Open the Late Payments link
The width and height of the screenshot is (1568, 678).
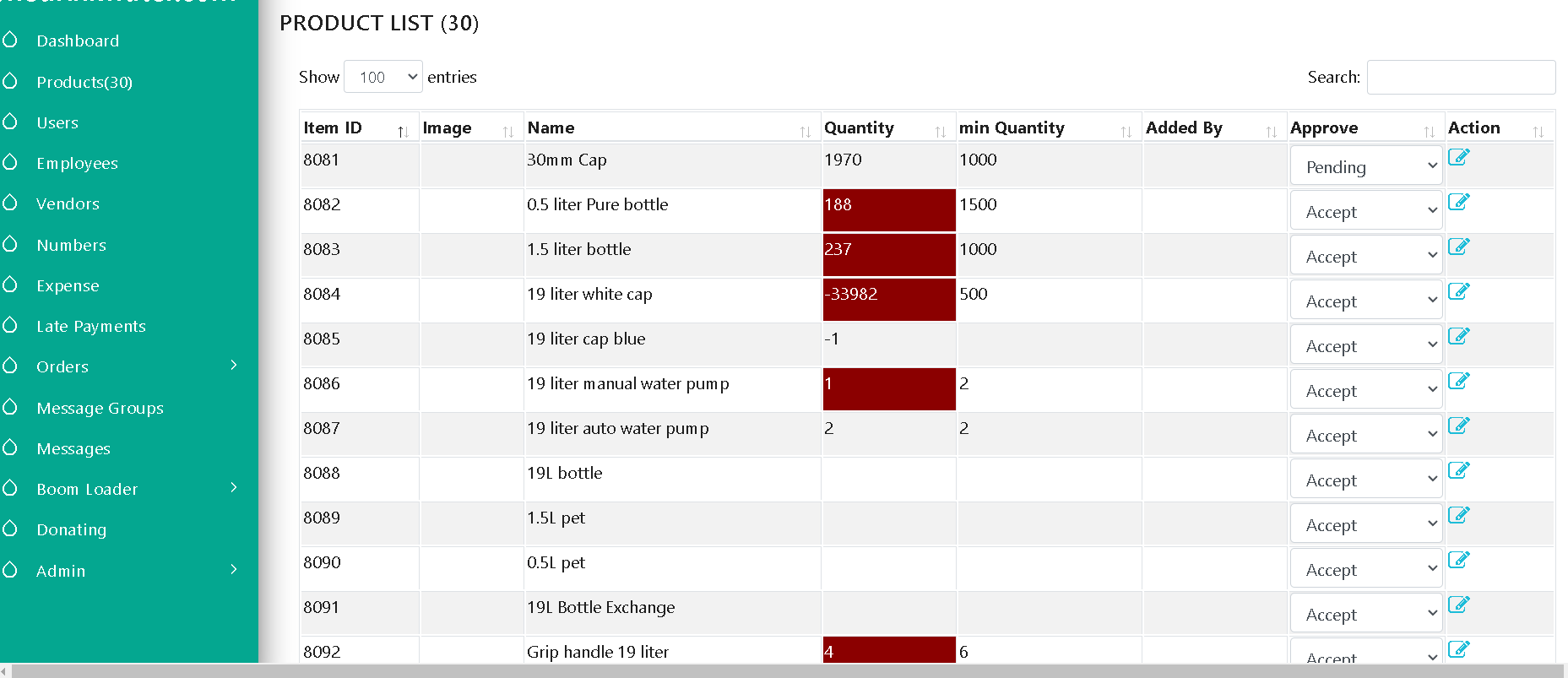click(x=91, y=326)
